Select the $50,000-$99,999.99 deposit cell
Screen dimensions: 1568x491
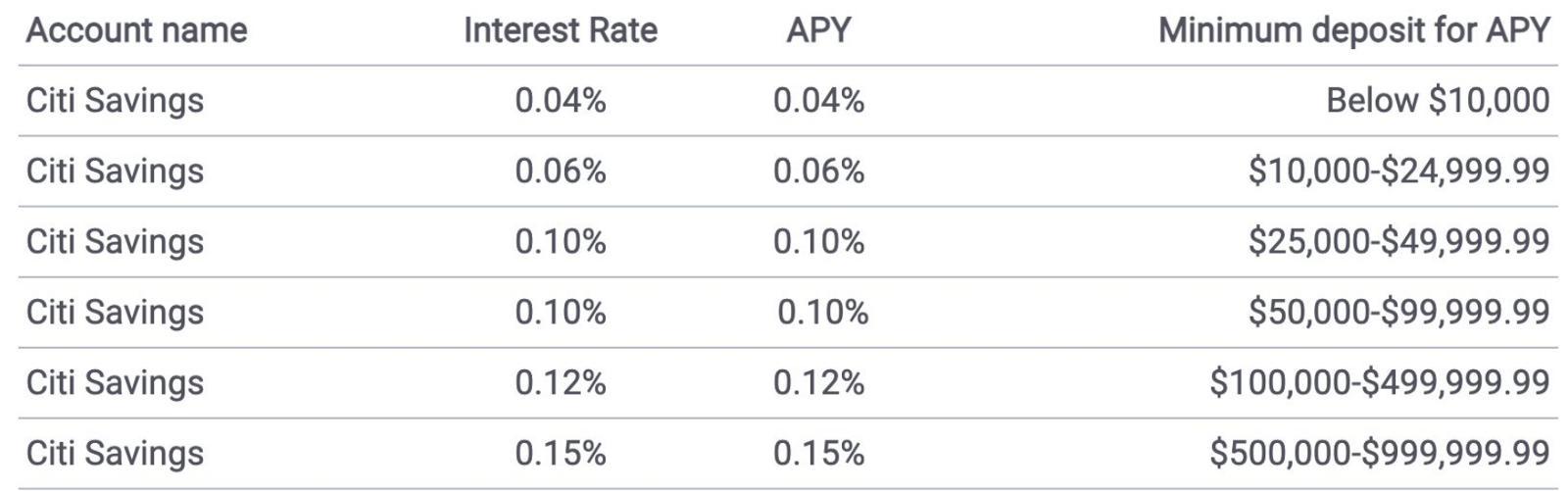(1398, 312)
